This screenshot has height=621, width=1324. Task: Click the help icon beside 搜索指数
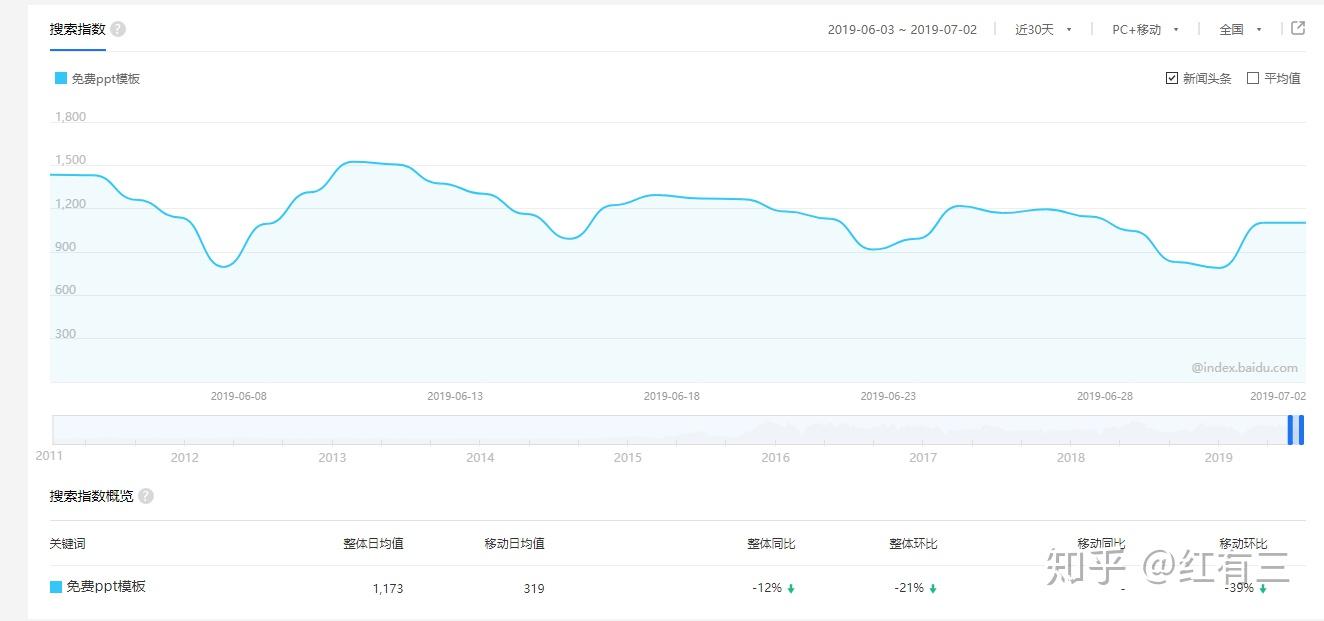coord(118,29)
